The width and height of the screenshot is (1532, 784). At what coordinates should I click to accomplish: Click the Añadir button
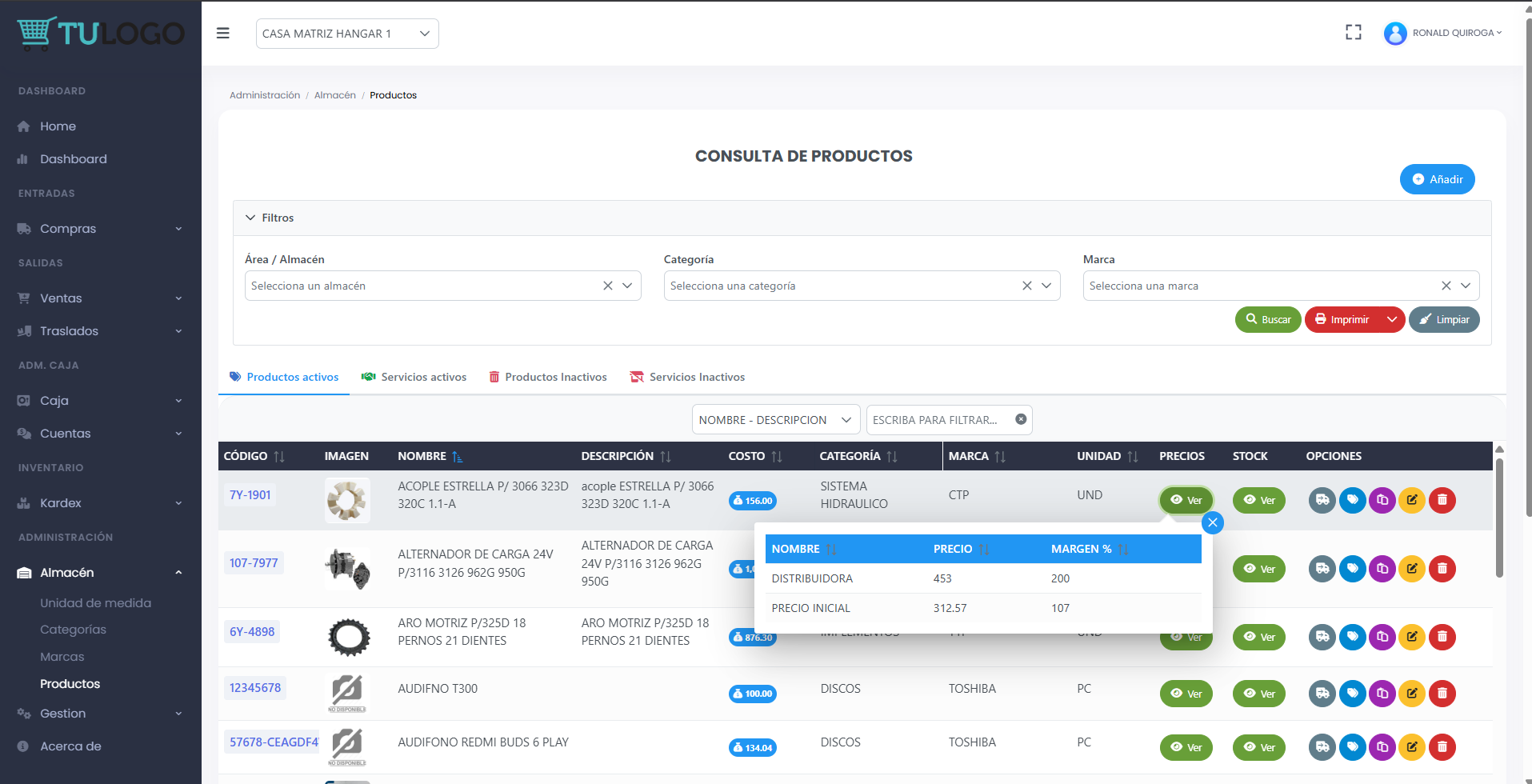click(x=1437, y=179)
